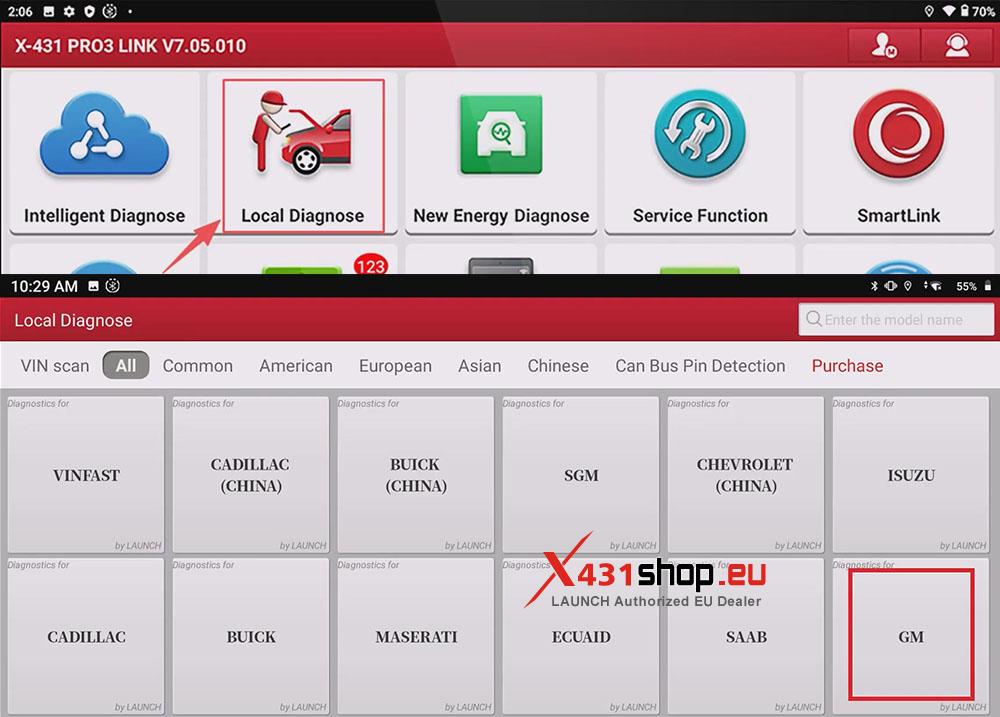Select MASERATI diagnostics tile

coord(416,636)
